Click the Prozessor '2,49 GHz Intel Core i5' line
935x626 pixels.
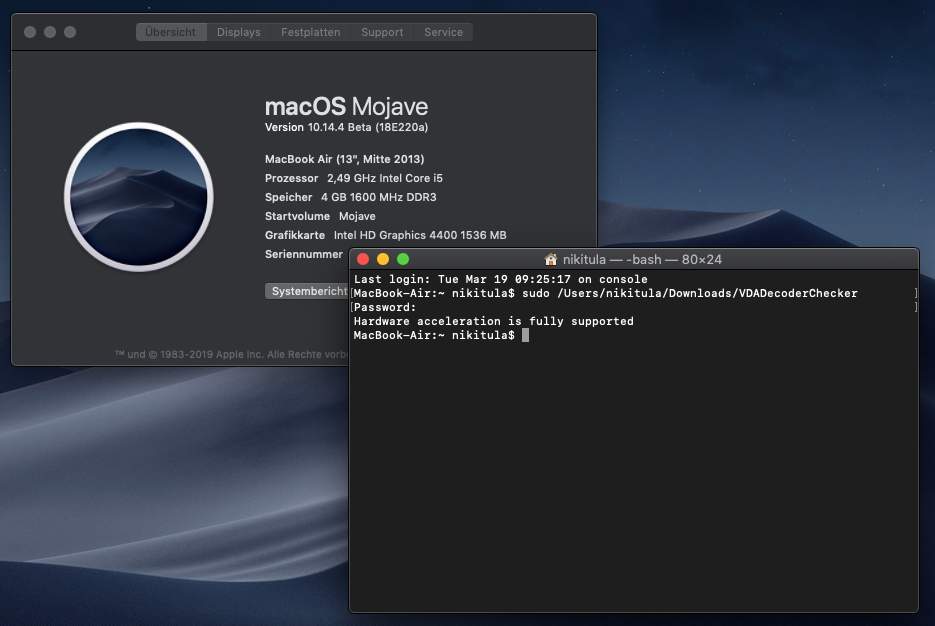354,178
